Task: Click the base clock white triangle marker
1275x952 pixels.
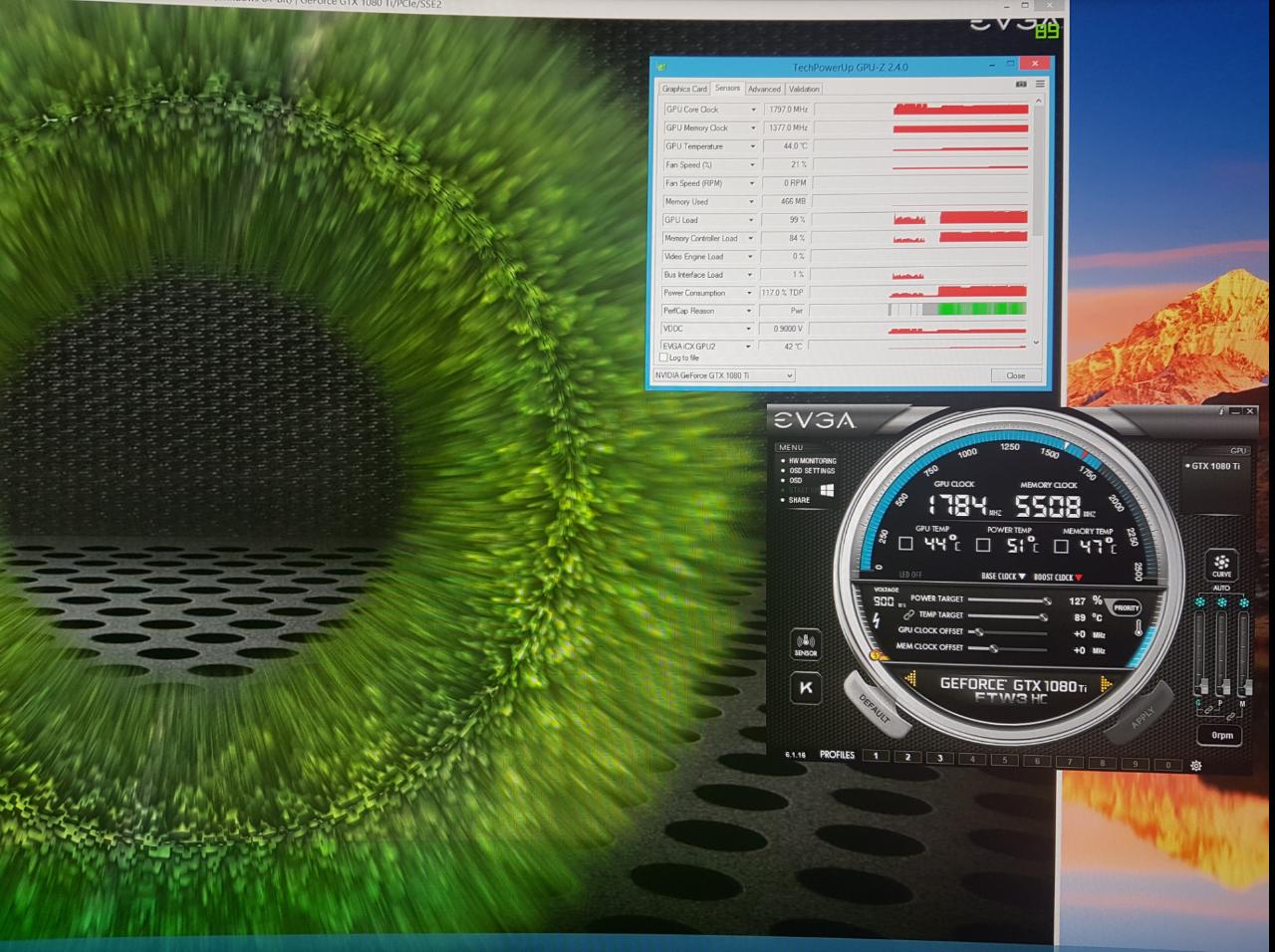Action: (1021, 577)
